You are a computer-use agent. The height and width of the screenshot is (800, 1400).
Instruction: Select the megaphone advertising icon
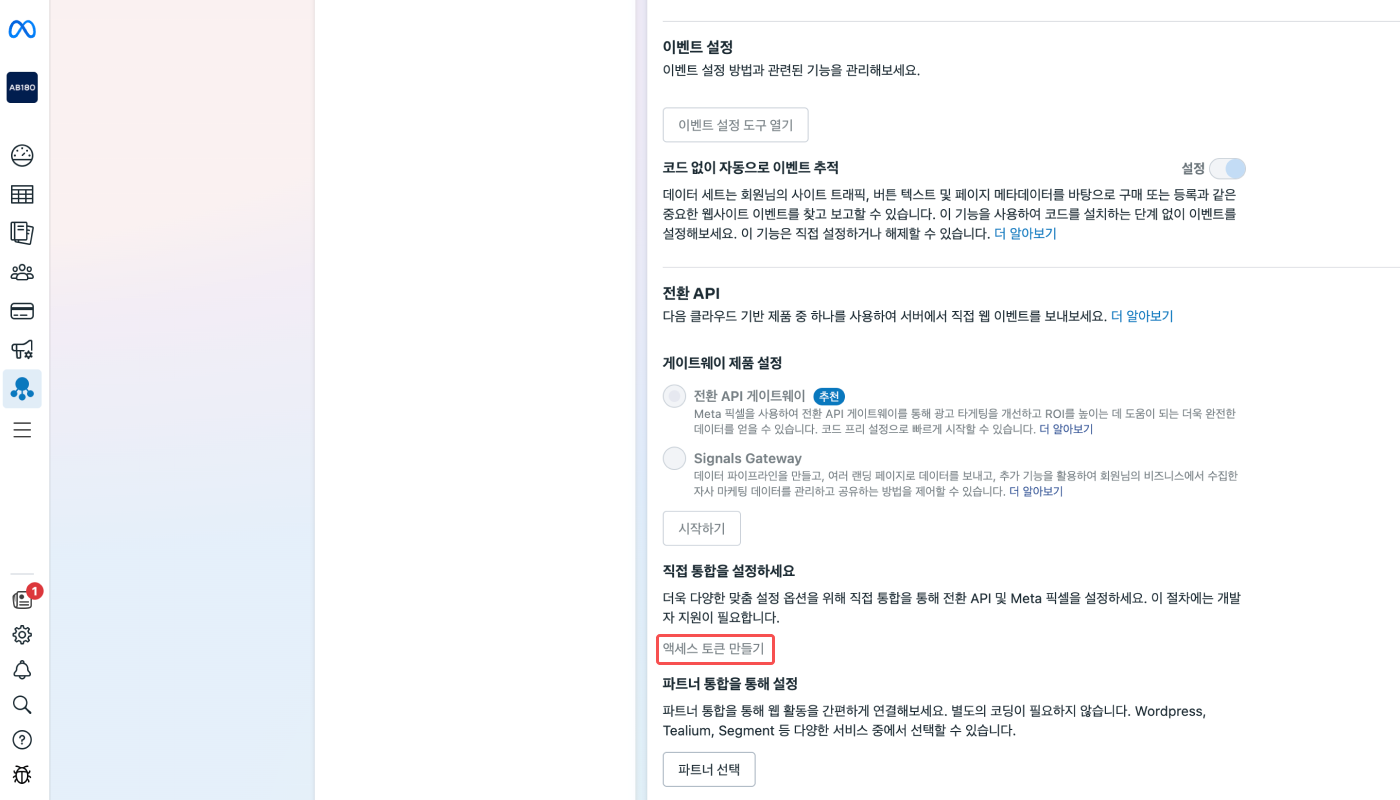[x=22, y=350]
